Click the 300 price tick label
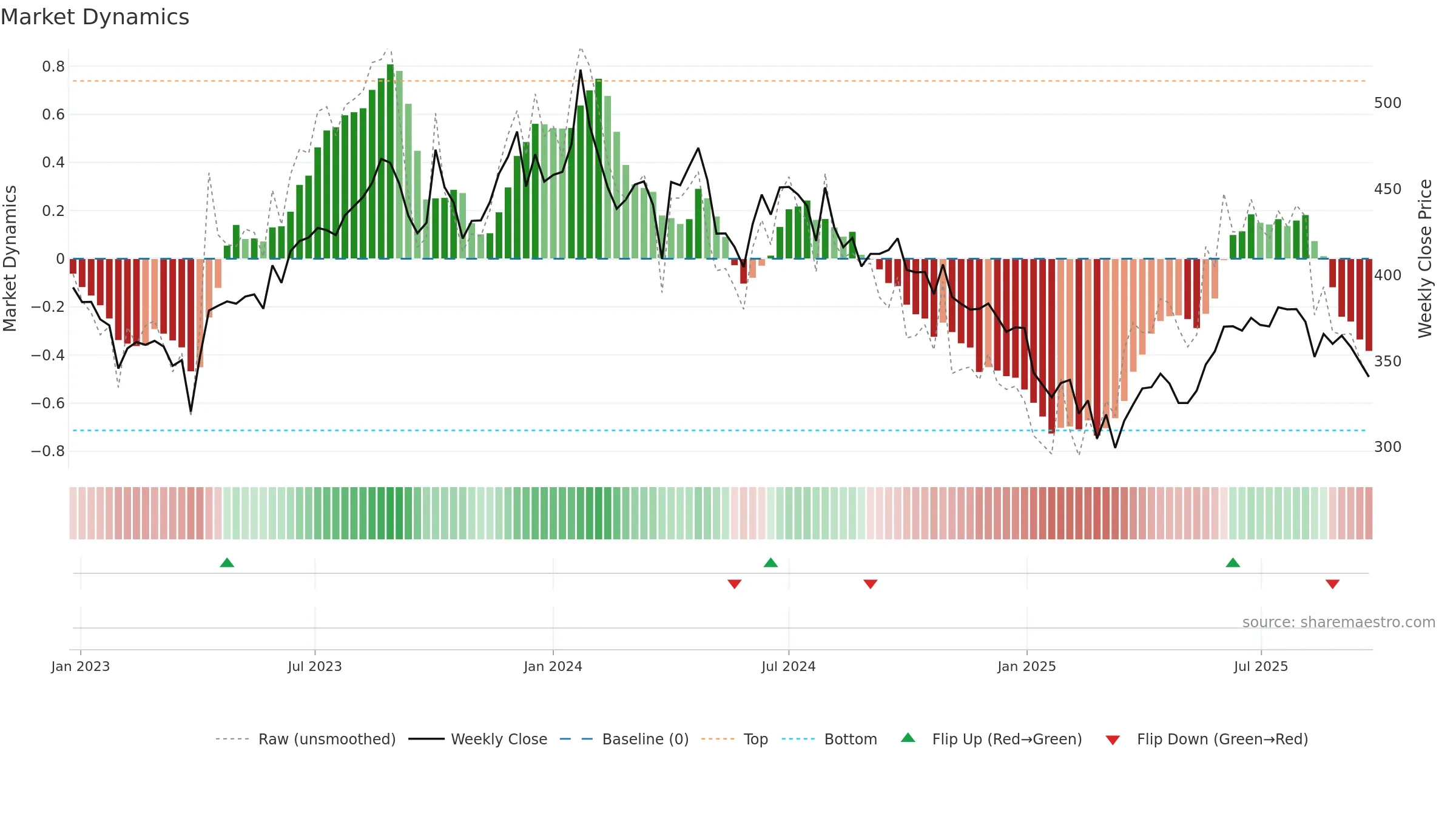The image size is (1456, 819). pyautogui.click(x=1388, y=447)
